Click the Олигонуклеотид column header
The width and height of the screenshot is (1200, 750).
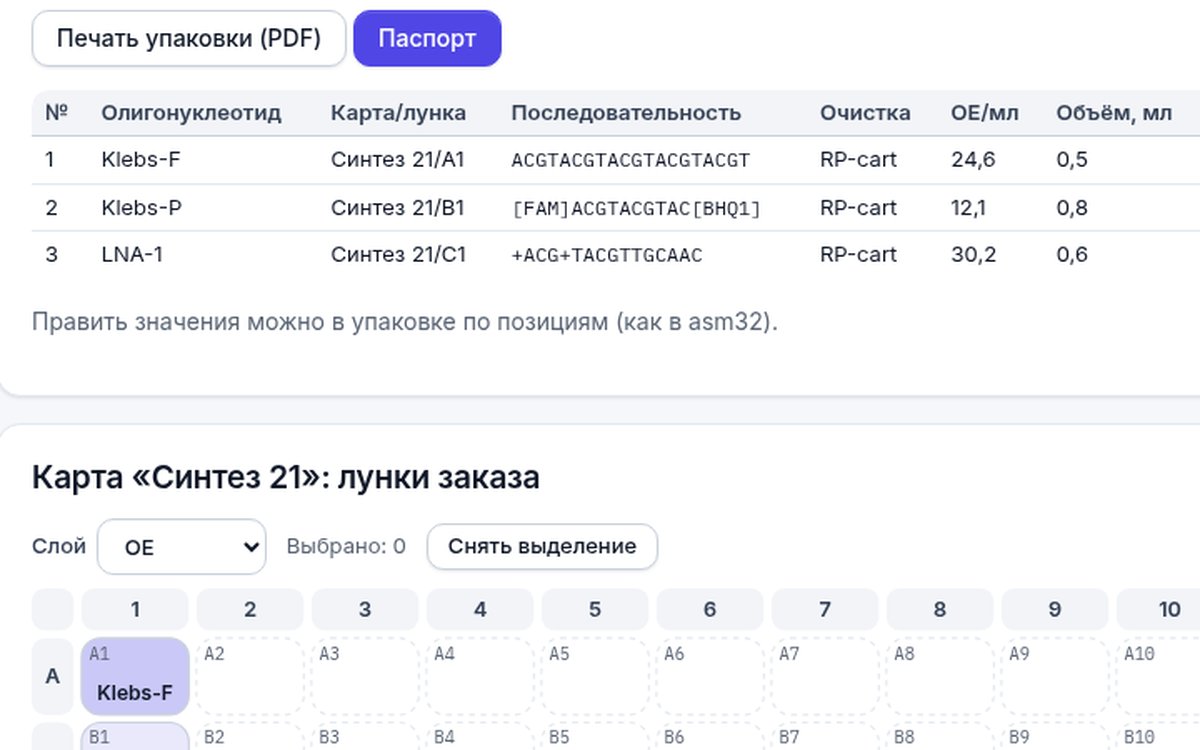191,113
